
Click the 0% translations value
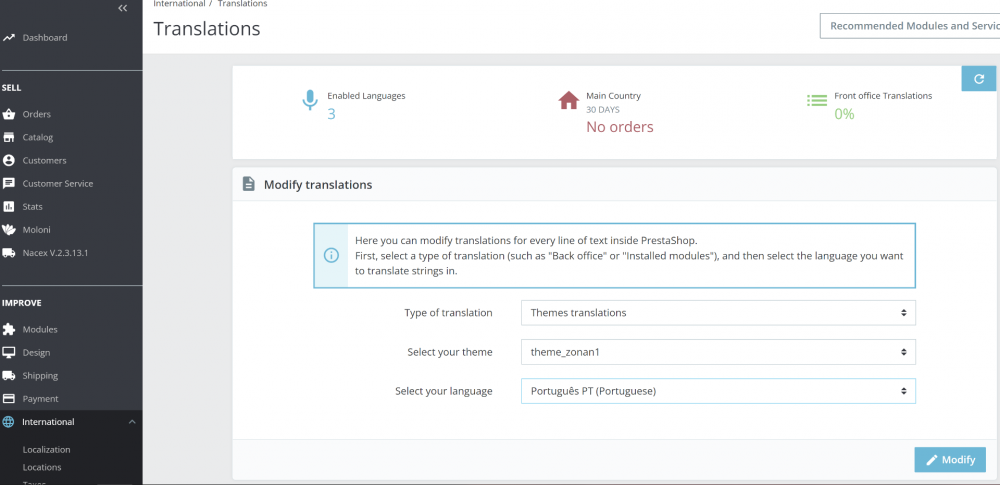point(844,114)
